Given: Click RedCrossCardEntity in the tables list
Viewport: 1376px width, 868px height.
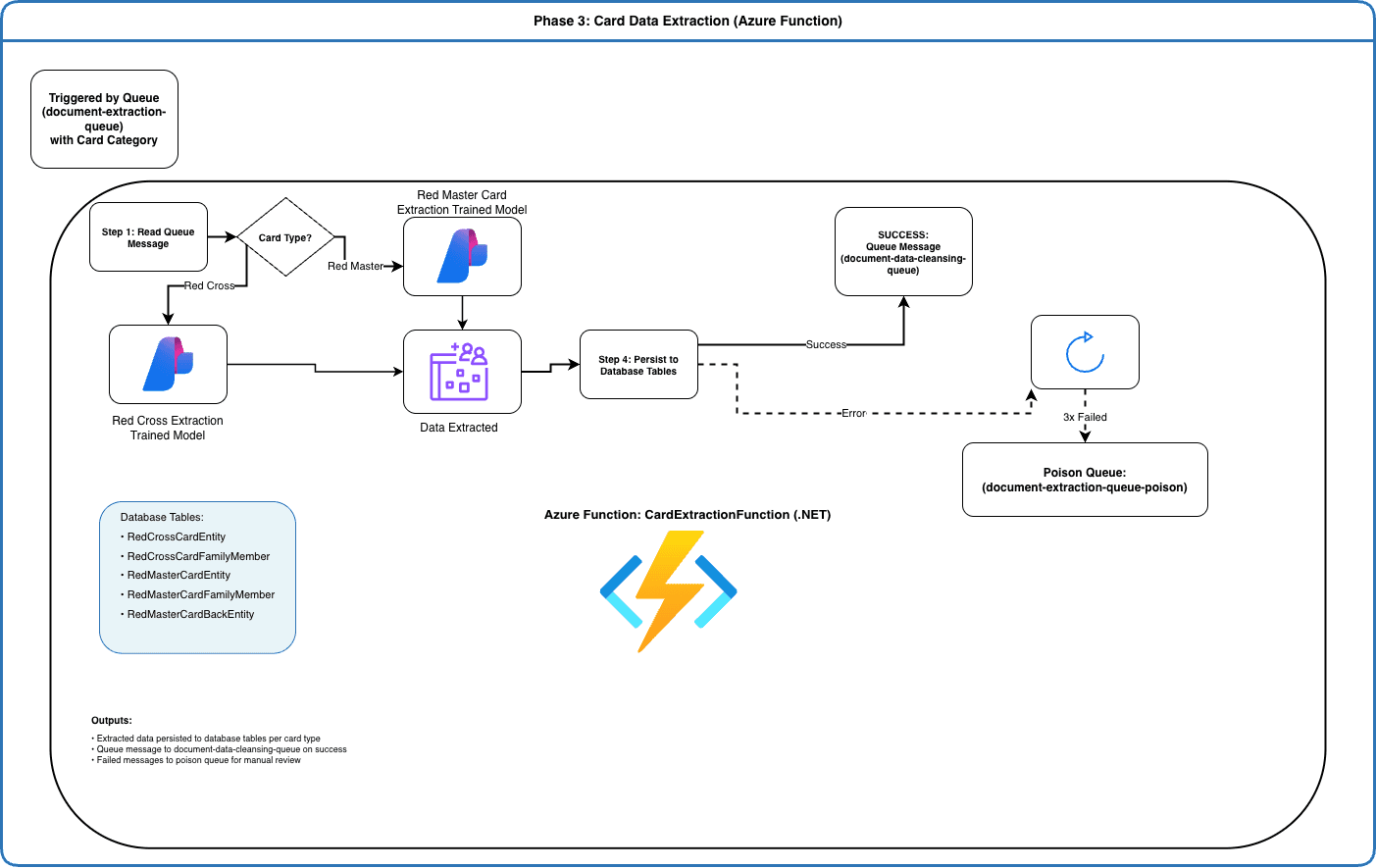Looking at the screenshot, I should [x=177, y=536].
